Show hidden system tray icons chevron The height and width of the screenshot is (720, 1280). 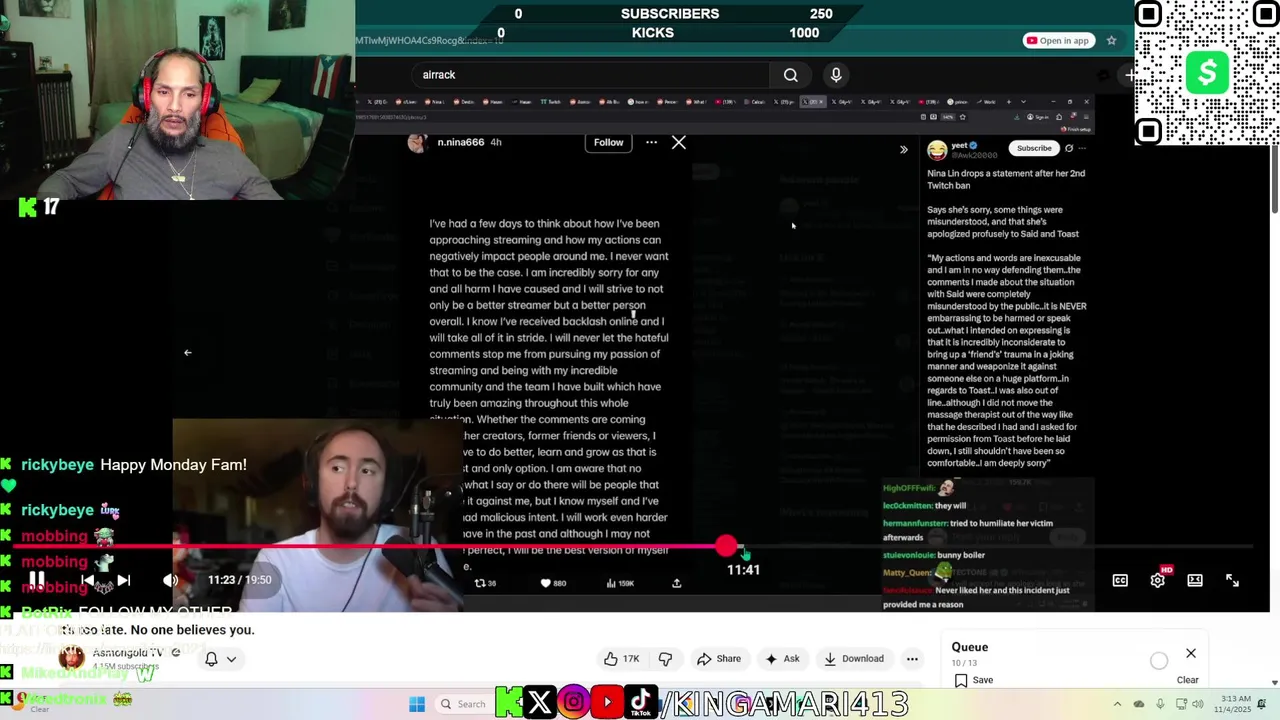click(1117, 704)
